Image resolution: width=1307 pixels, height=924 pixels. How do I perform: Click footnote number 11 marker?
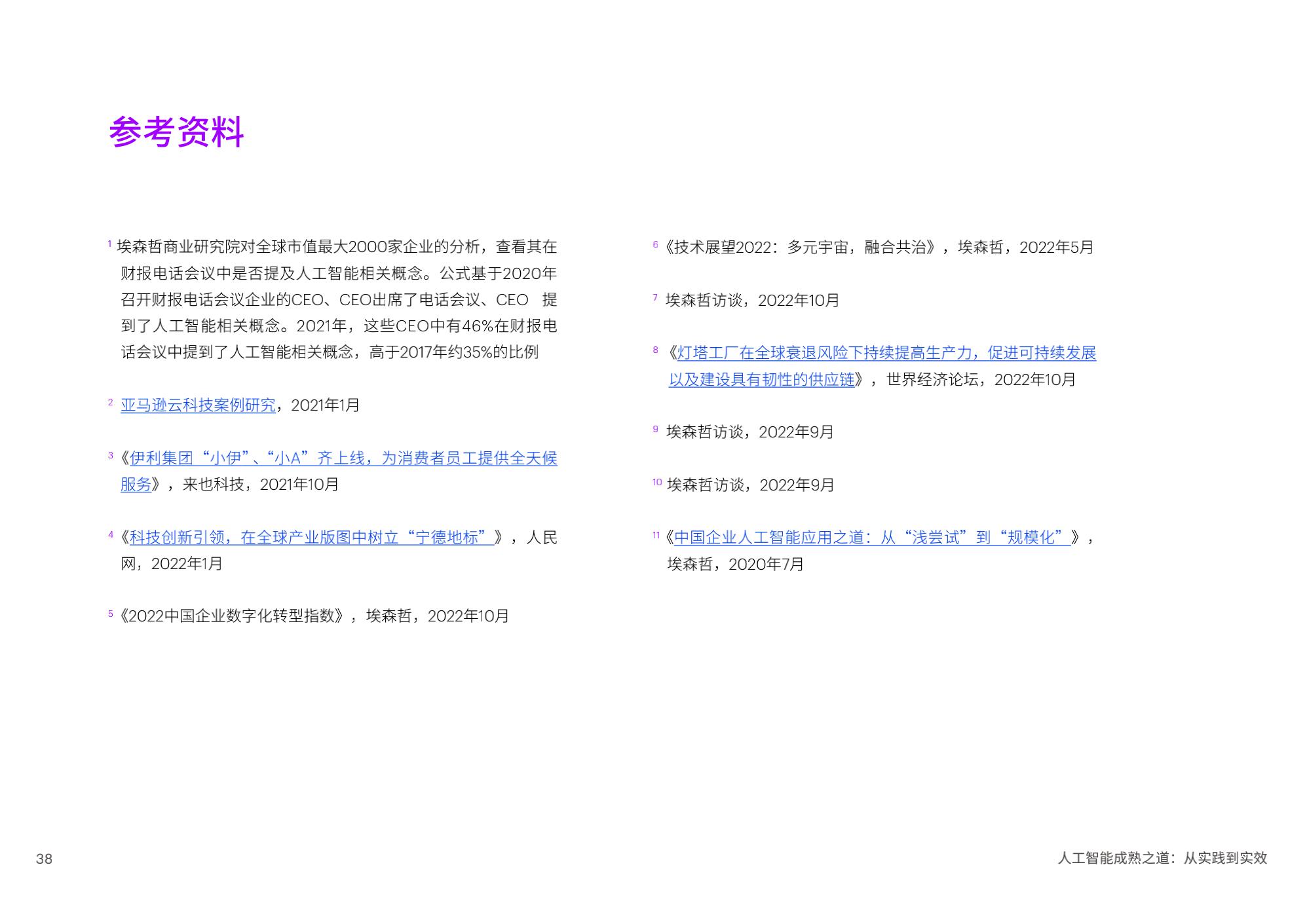point(656,535)
